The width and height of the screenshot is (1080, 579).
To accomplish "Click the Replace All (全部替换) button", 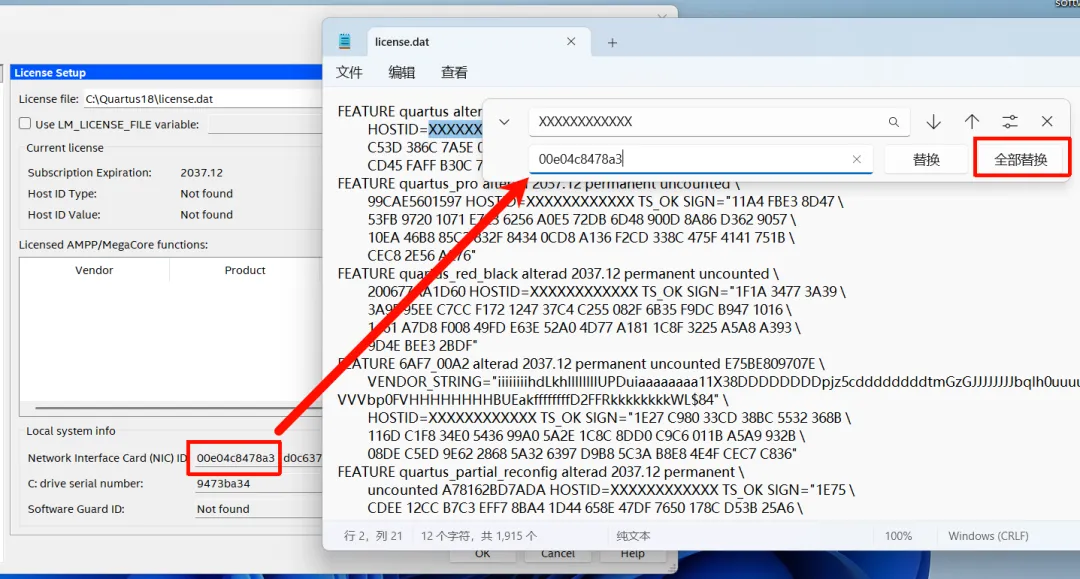I will click(1021, 160).
